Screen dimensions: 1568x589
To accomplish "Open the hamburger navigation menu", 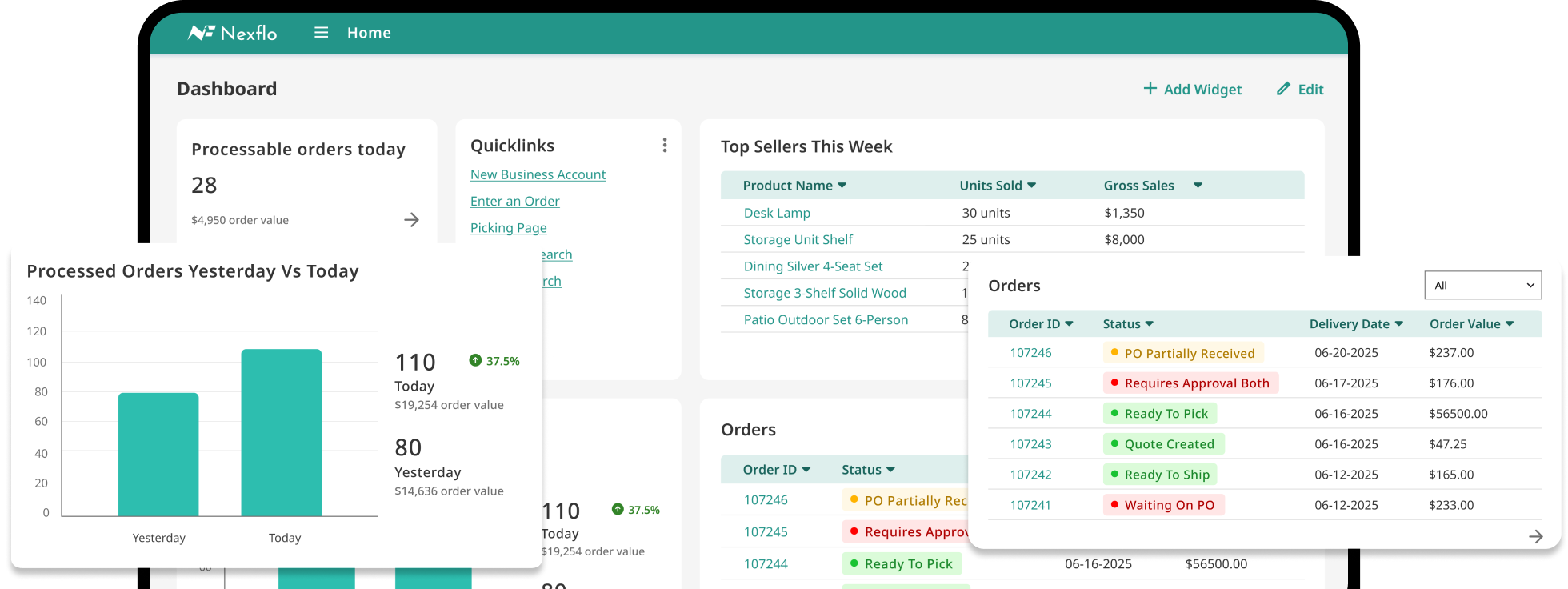I will (322, 33).
